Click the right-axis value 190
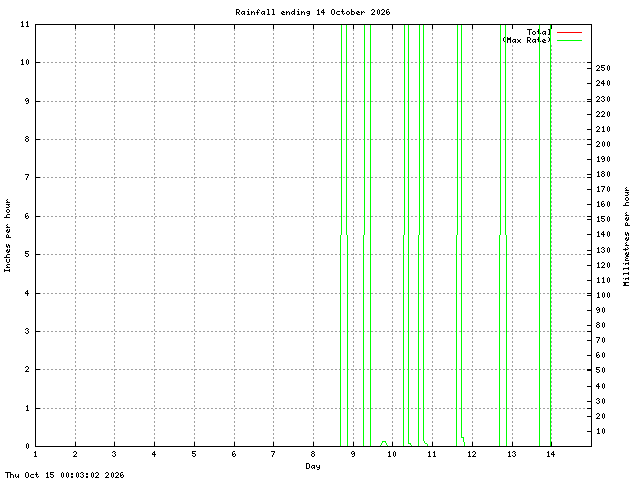The height and width of the screenshot is (480, 640). click(x=603, y=159)
